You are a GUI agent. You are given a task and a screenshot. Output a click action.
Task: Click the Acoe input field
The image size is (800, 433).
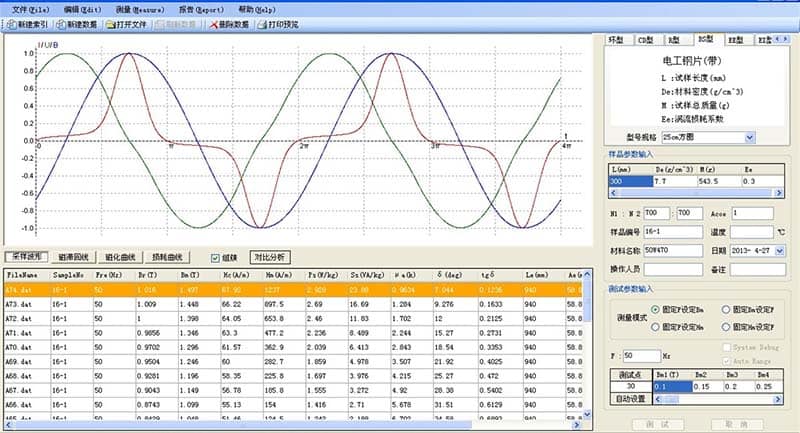coord(753,213)
